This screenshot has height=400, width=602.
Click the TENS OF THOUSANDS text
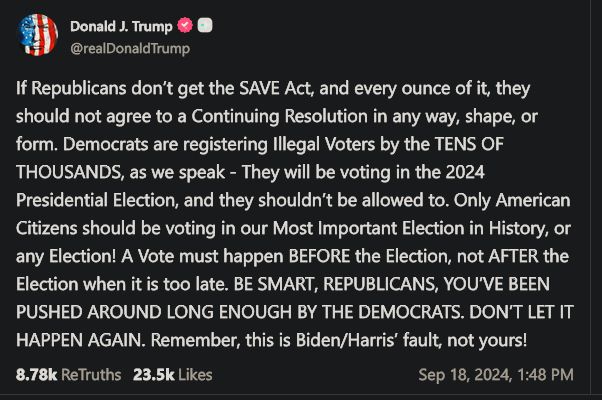260,158
